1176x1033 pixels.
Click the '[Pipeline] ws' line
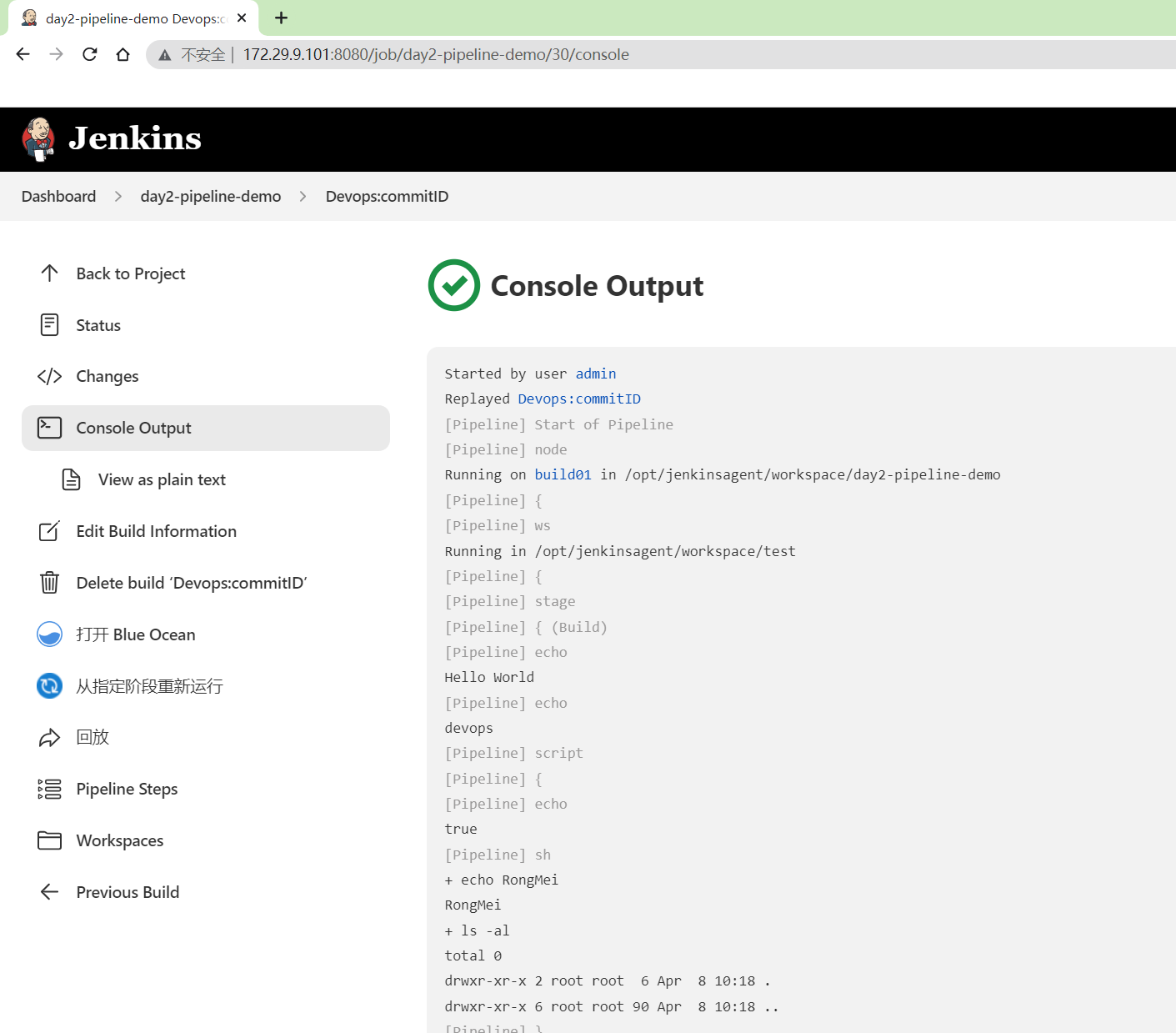point(498,525)
